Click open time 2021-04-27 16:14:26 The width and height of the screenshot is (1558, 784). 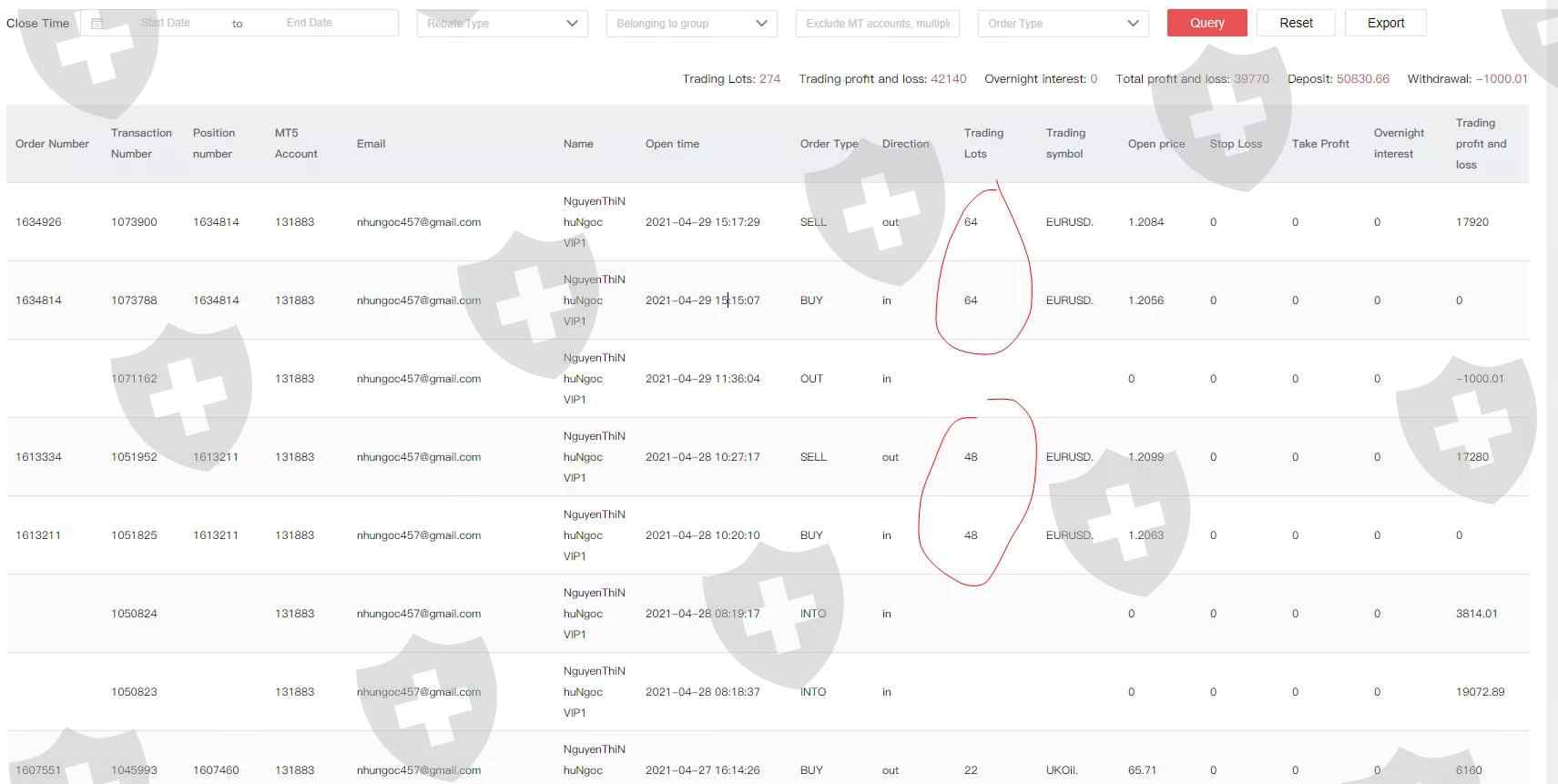702,770
